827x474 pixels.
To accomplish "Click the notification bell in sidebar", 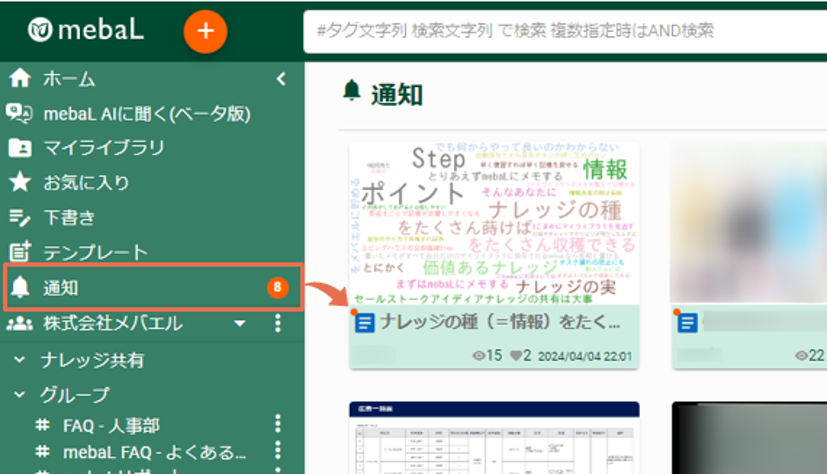I will pyautogui.click(x=20, y=287).
